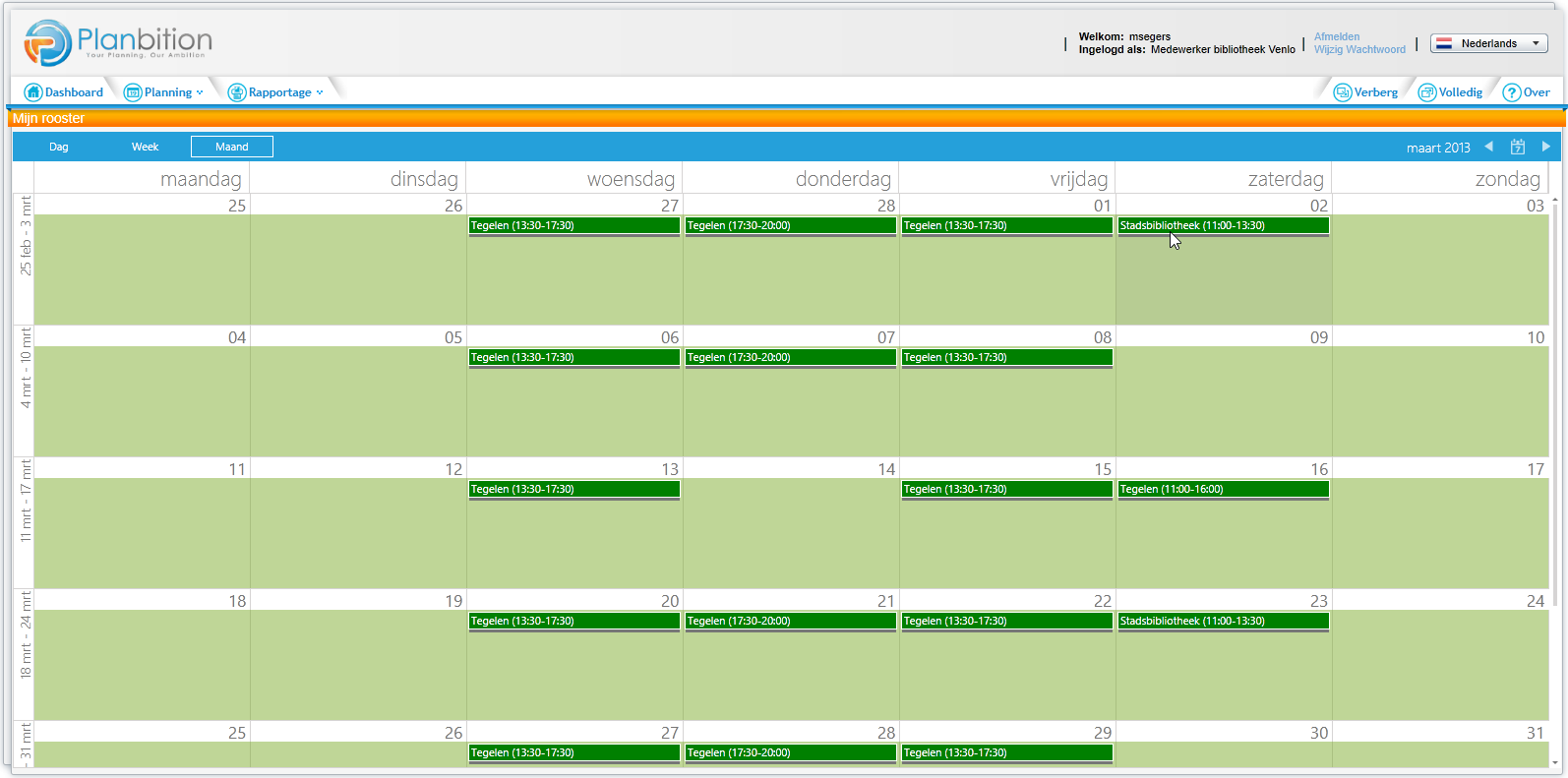The width and height of the screenshot is (1568, 778).
Task: Open the date picker calendar icon
Action: (1518, 147)
